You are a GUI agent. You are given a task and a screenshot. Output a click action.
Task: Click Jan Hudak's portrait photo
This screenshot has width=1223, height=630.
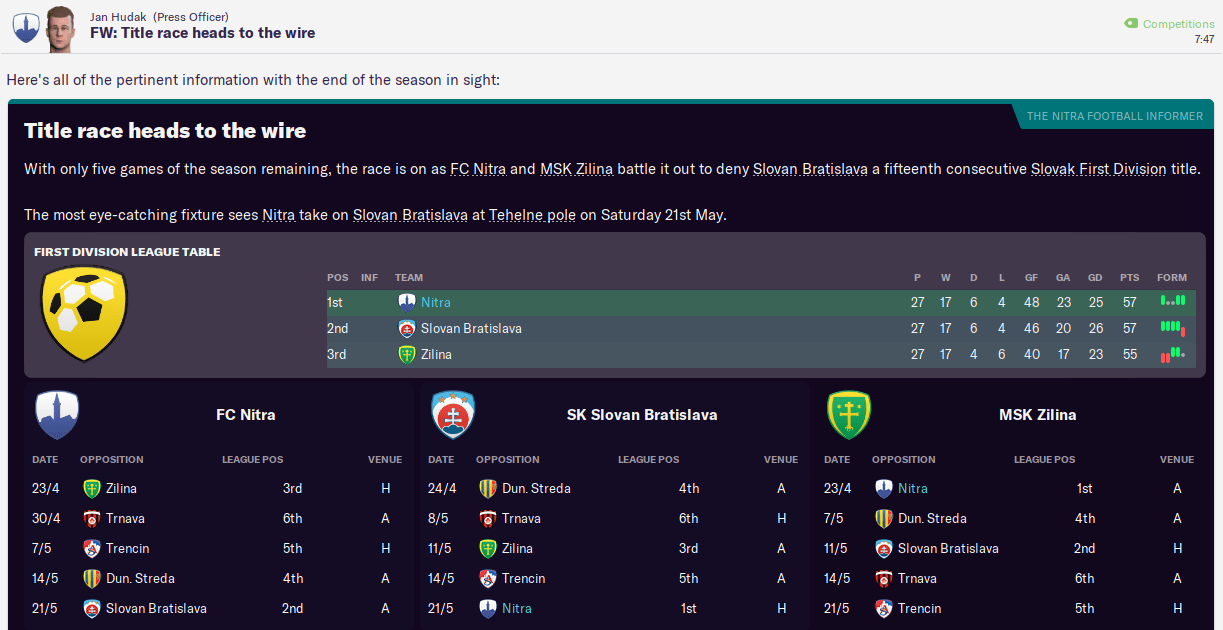click(61, 27)
